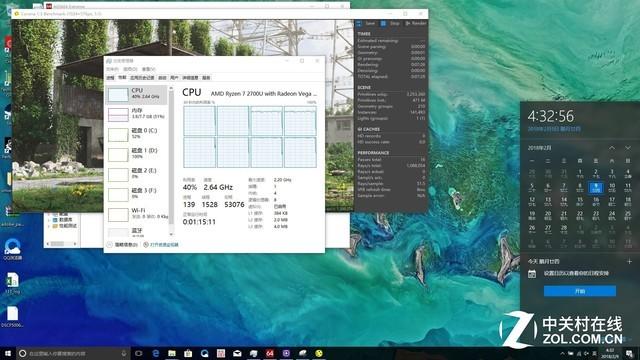Switch to the 用户 tab
This screenshot has width=640, height=360.
point(174,78)
